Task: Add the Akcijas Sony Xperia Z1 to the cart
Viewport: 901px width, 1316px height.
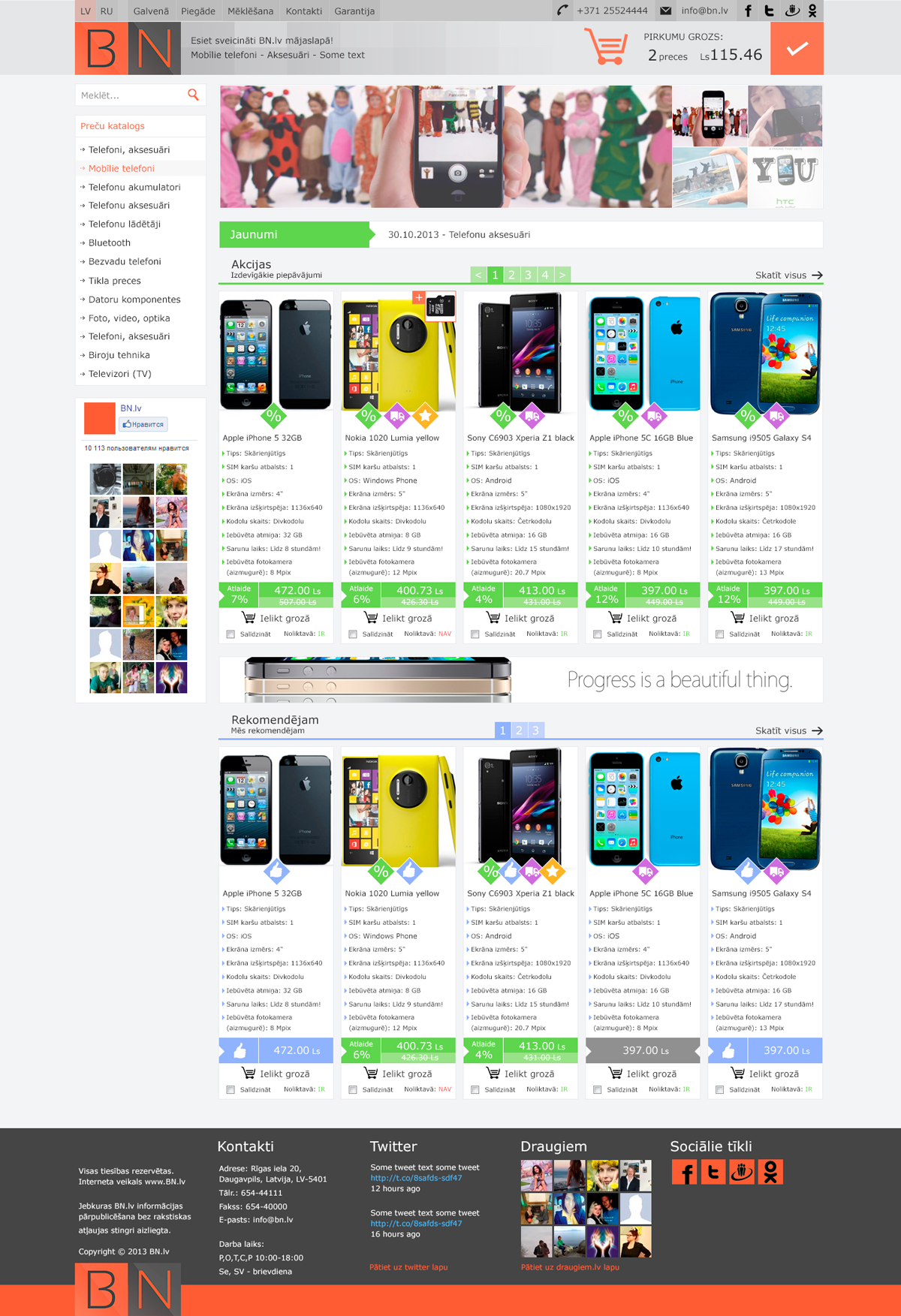Action: 520,618
